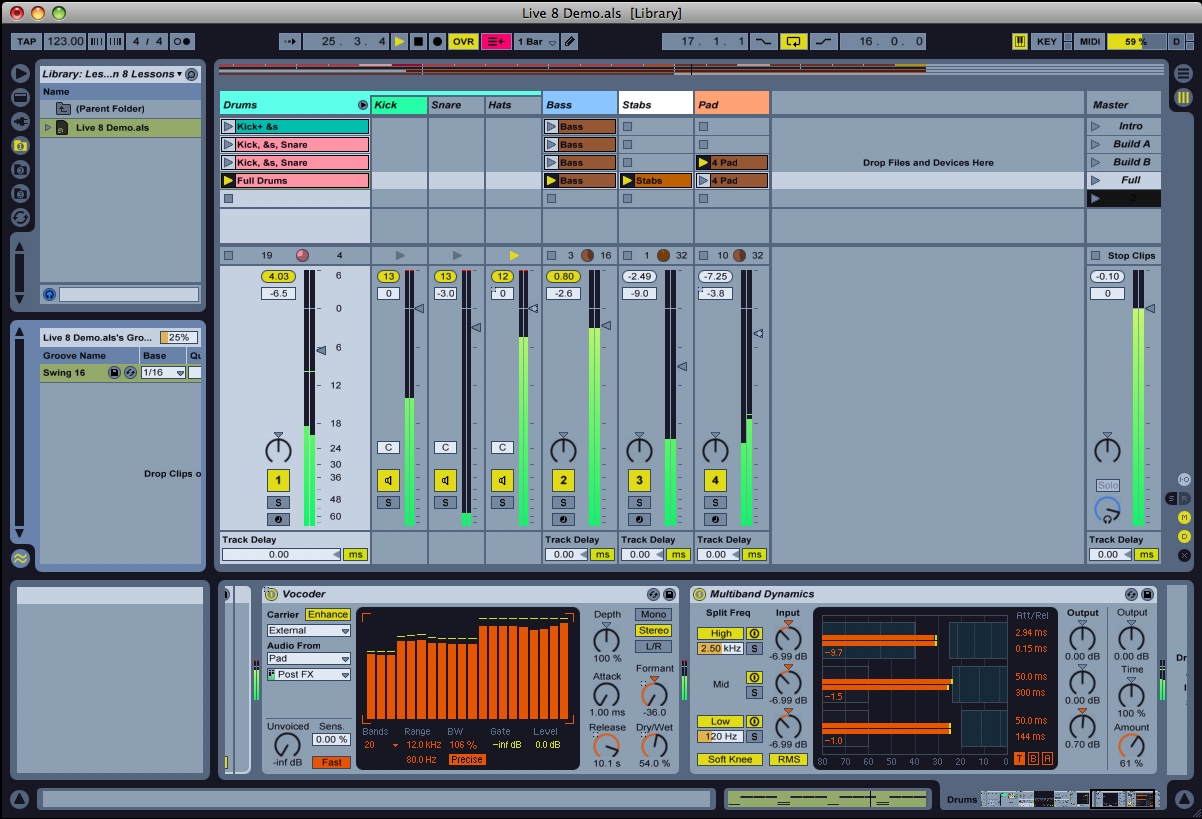Select the Pad track title bar
Viewport: 1202px width, 819px height.
click(732, 105)
